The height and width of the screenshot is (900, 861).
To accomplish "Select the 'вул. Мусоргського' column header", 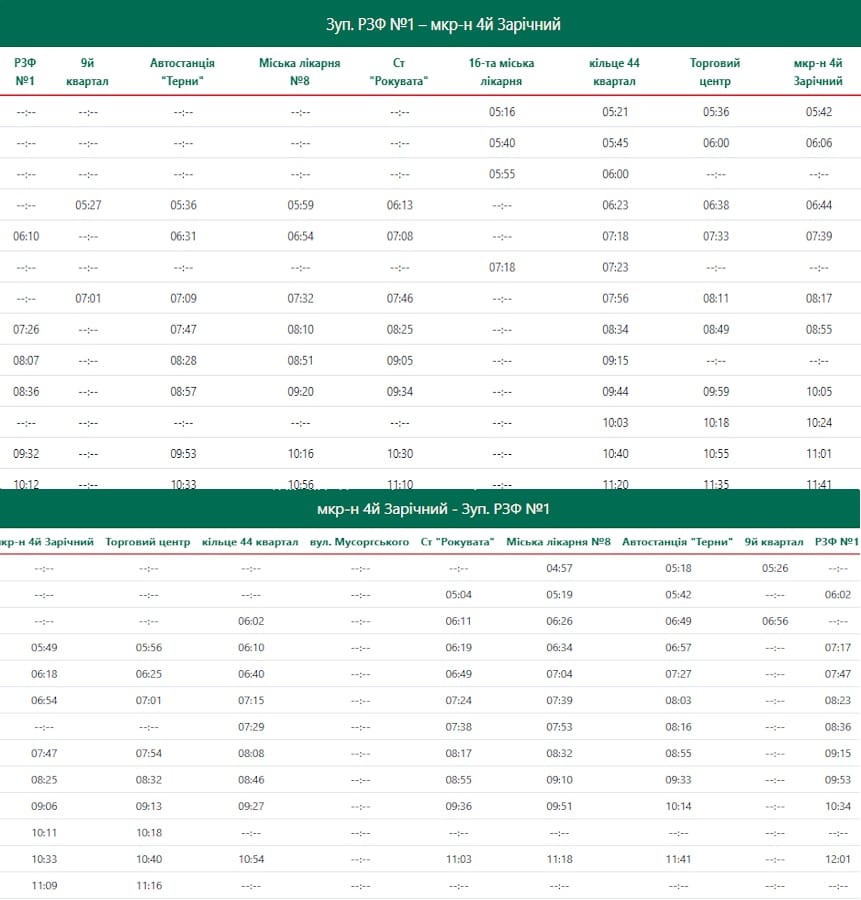I will 360,542.
